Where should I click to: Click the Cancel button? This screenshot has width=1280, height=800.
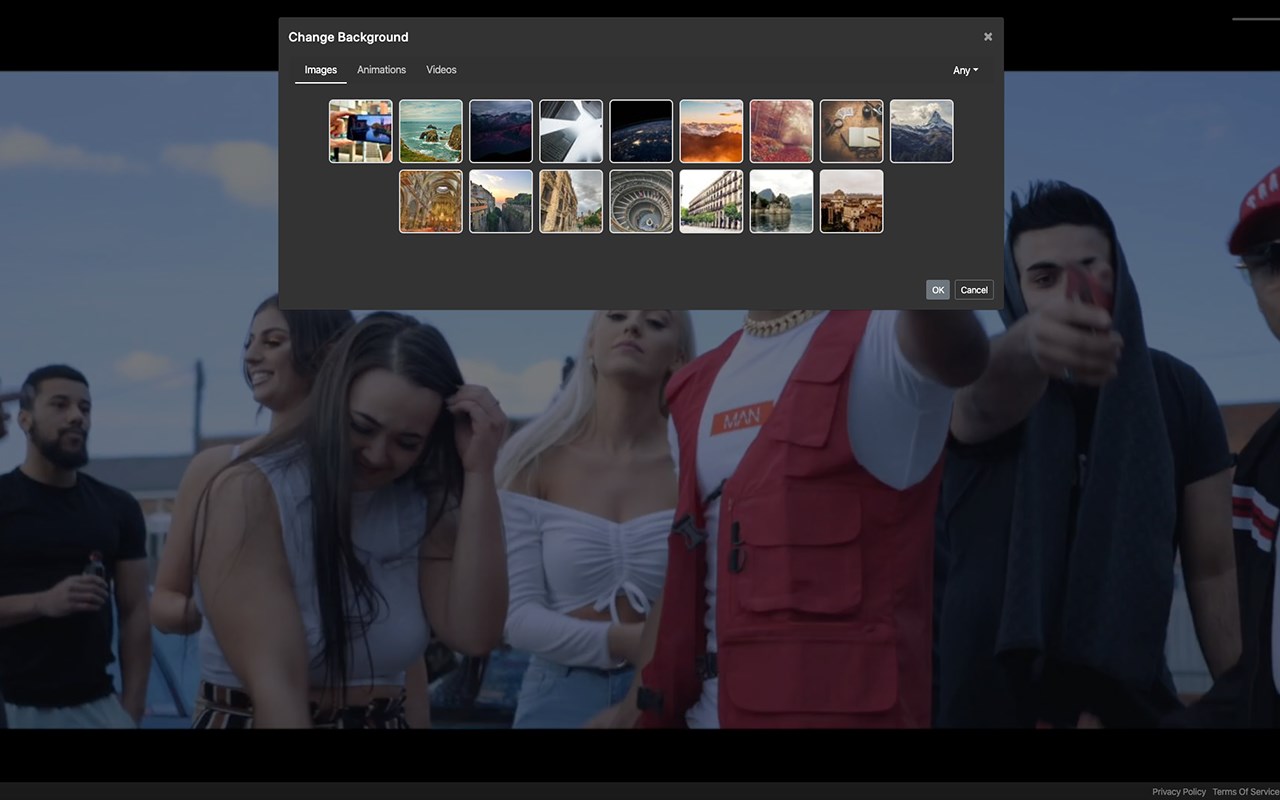pos(973,290)
